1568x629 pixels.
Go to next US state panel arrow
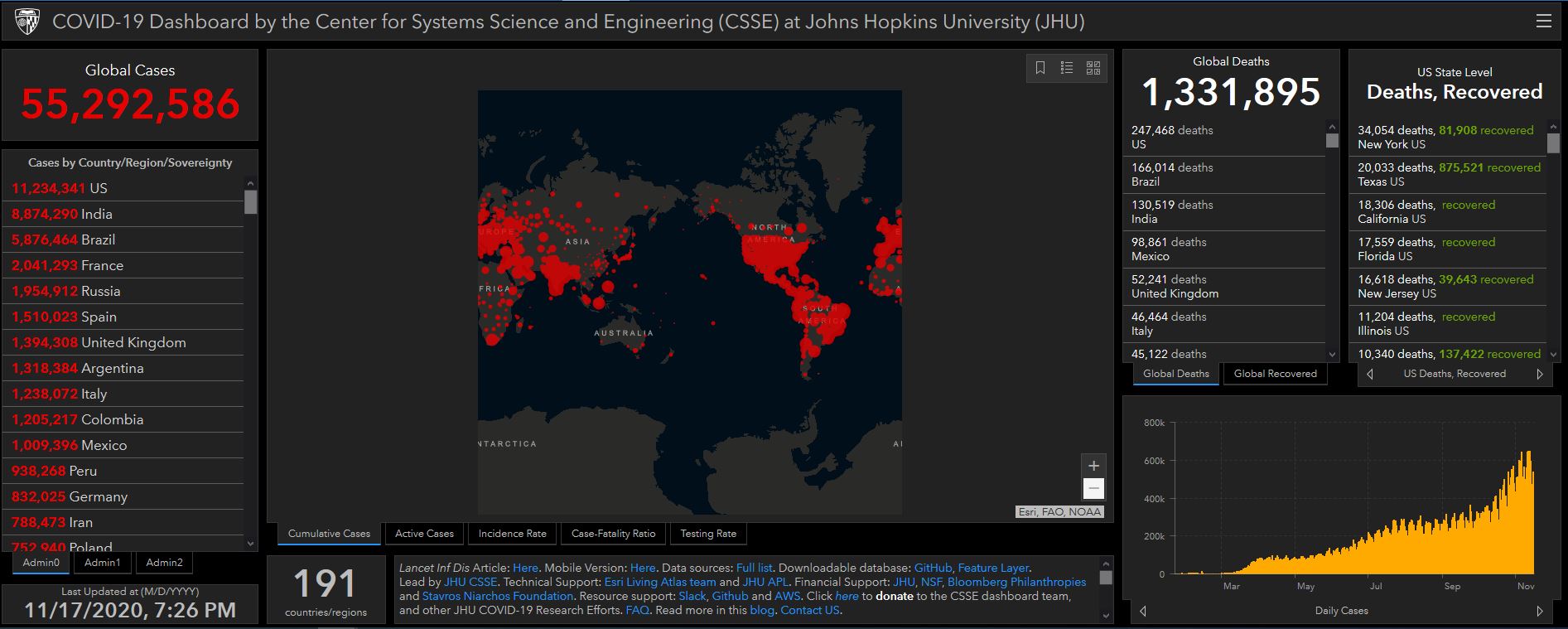point(1540,374)
